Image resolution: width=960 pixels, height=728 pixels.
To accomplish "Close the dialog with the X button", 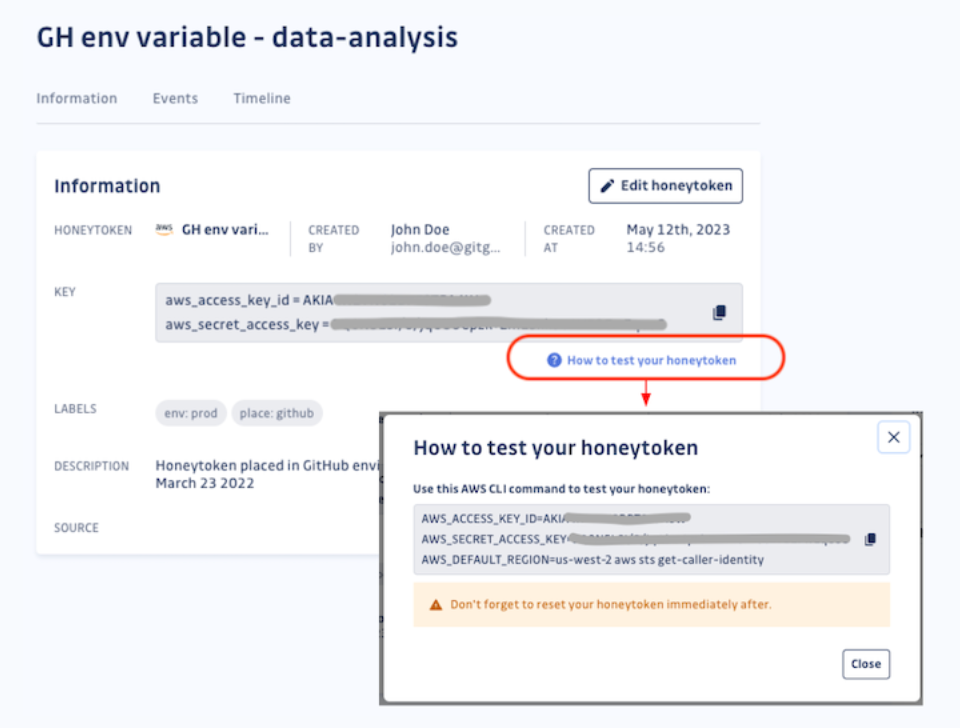I will (893, 437).
